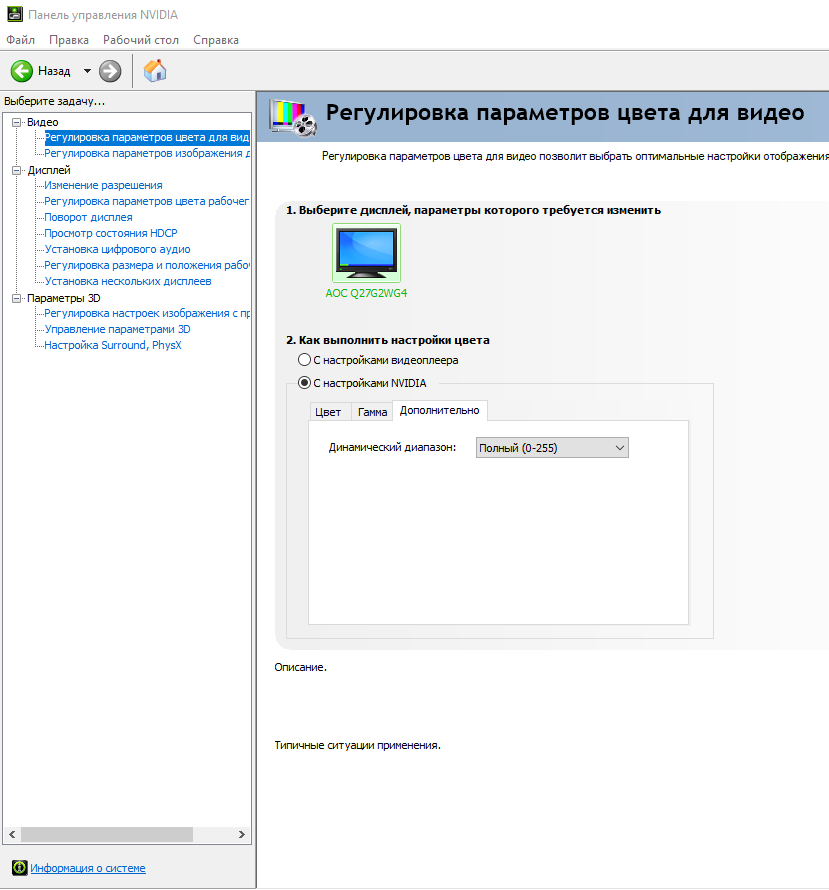Image resolution: width=829 pixels, height=890 pixels.
Task: Open the Home page house icon
Action: [155, 71]
